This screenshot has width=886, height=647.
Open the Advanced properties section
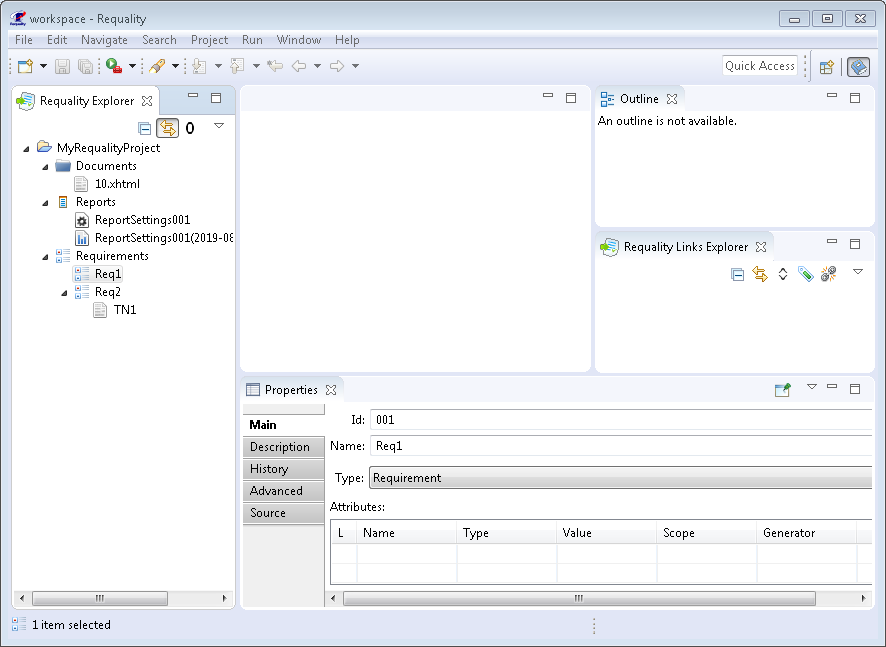click(284, 491)
